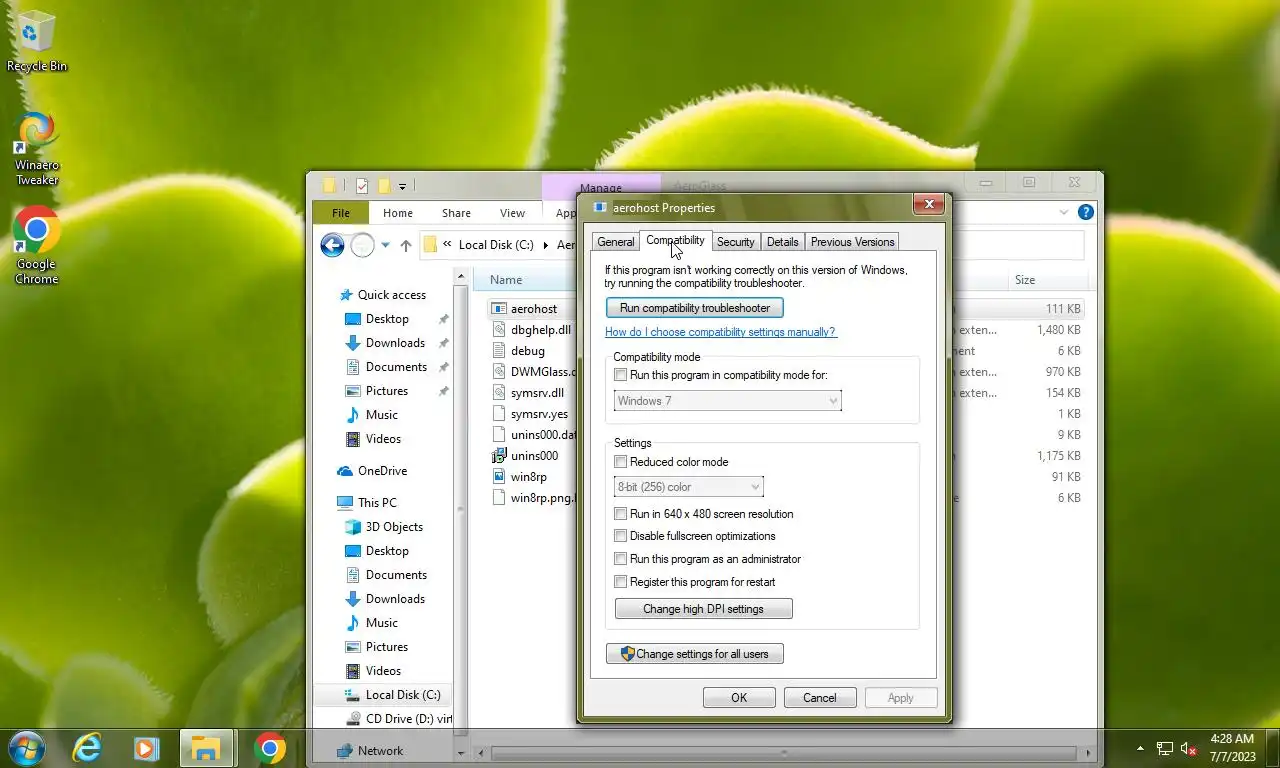Open the Windows 7 compatibility dropdown

[x=727, y=401]
